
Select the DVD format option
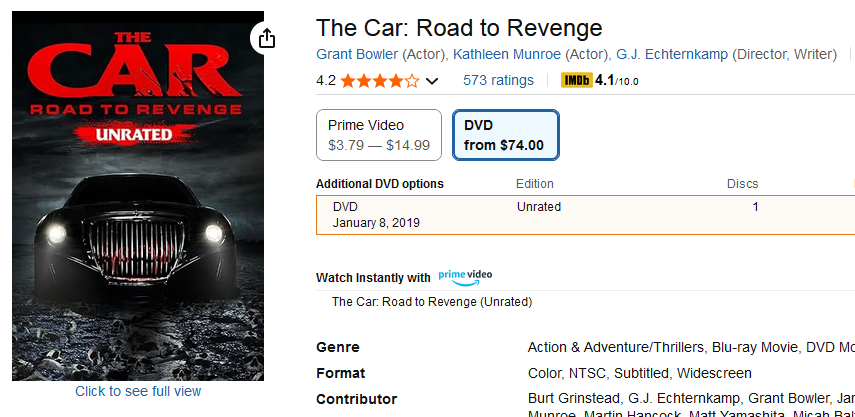point(505,135)
